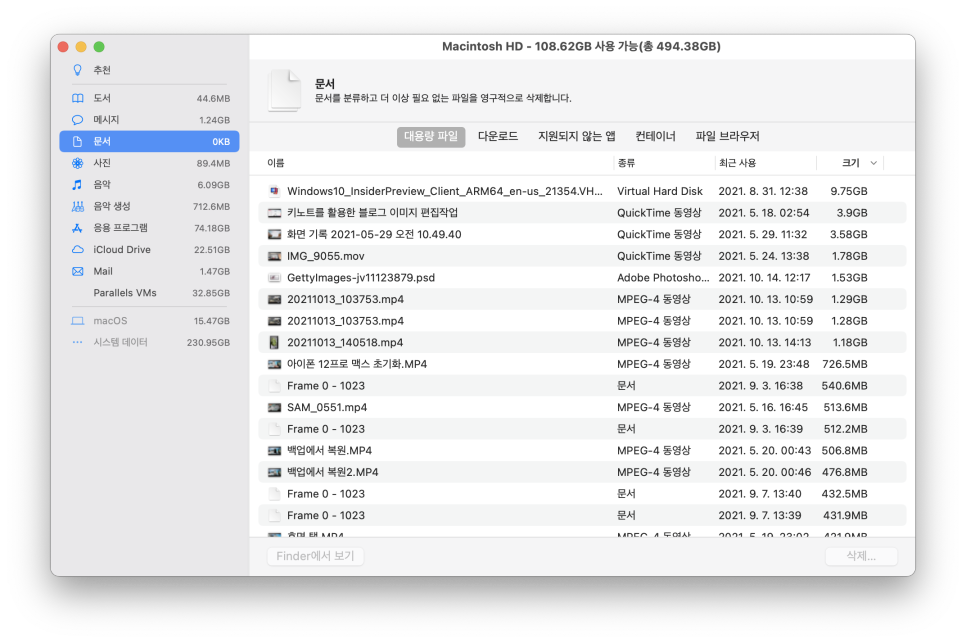Viewport: 966px width, 643px height.
Task: Click the music note icon for 음악
Action: coord(78,185)
